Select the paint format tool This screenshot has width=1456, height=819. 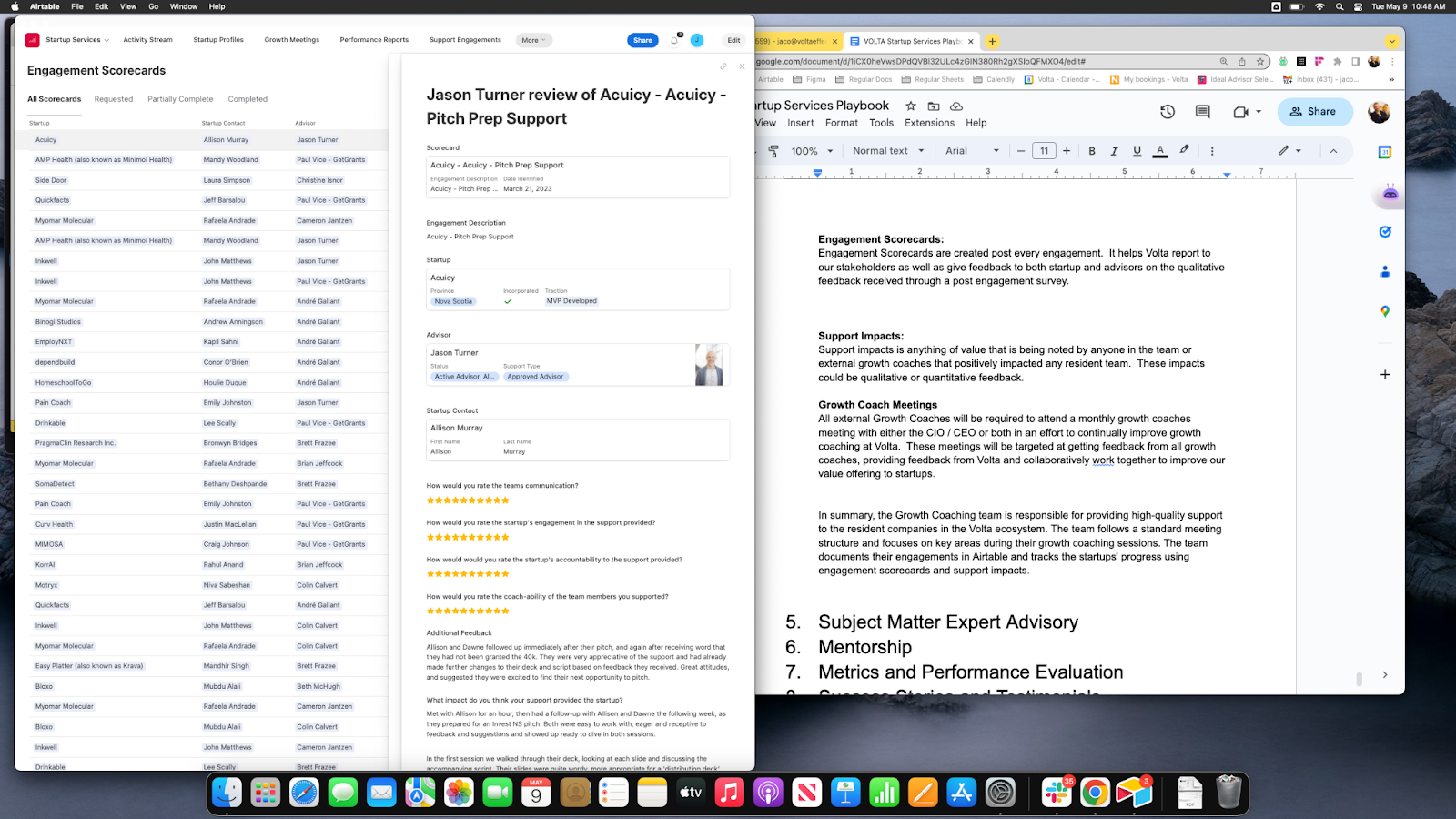(773, 151)
